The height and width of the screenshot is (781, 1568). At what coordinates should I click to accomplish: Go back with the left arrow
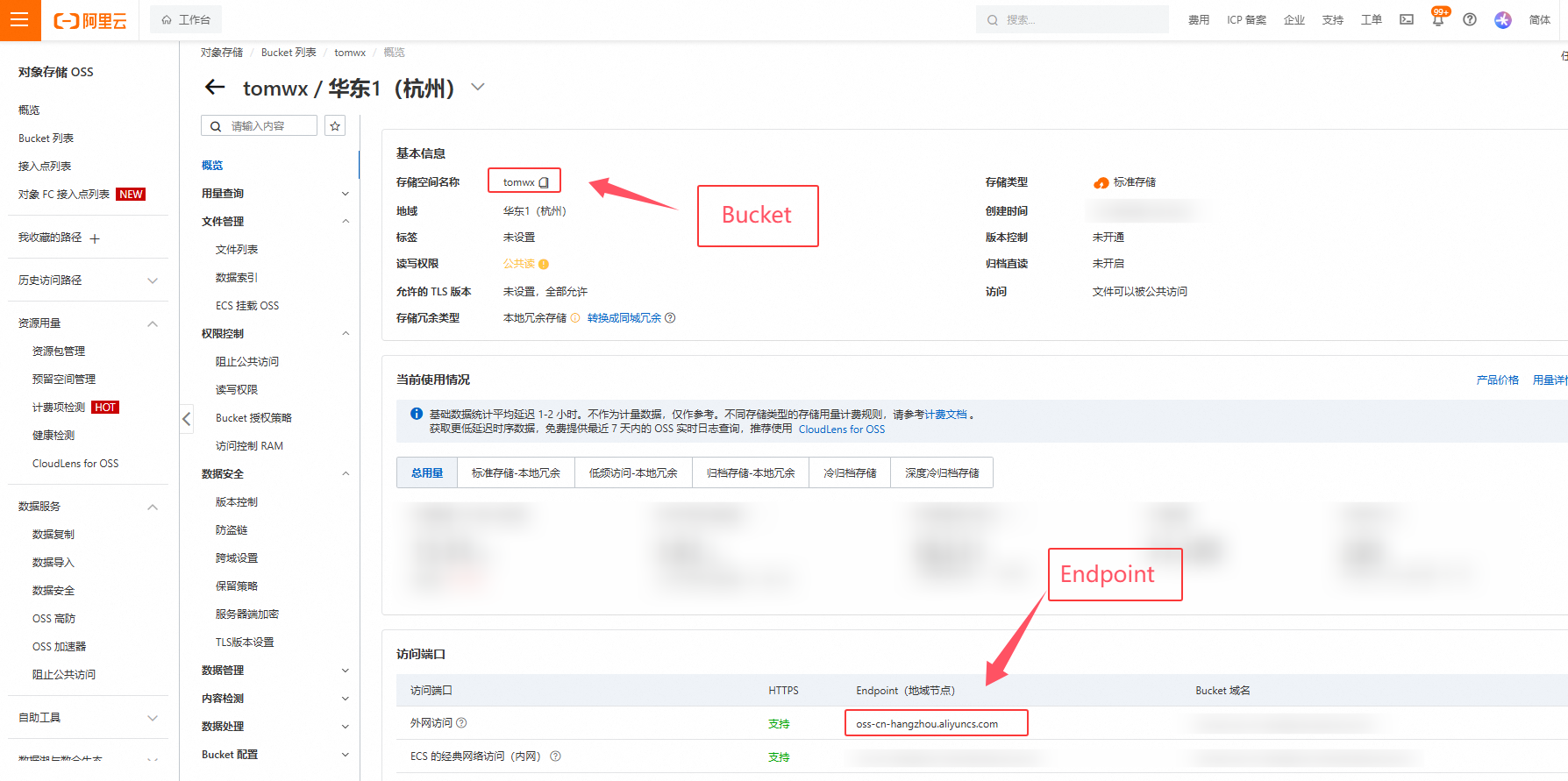pos(215,87)
